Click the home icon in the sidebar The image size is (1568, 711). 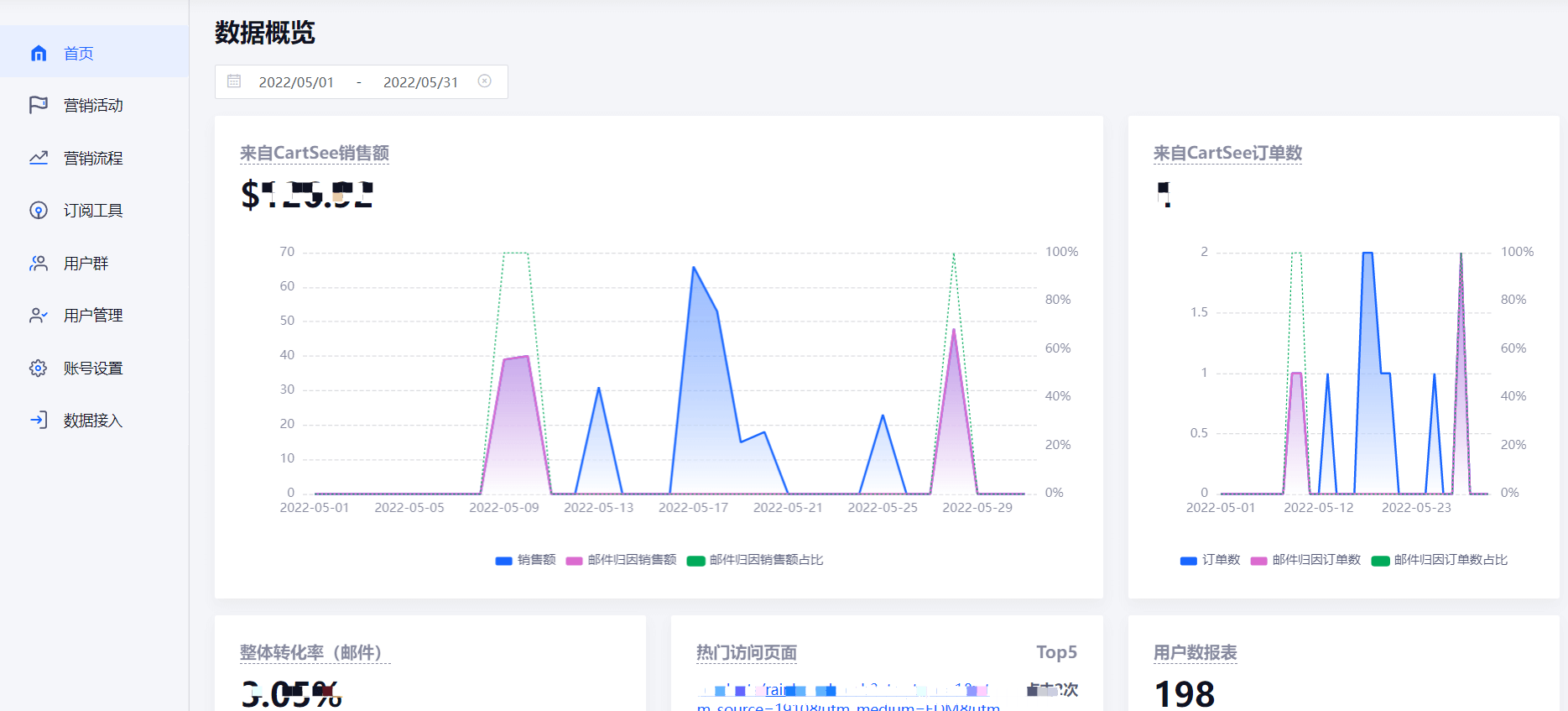pyautogui.click(x=39, y=53)
